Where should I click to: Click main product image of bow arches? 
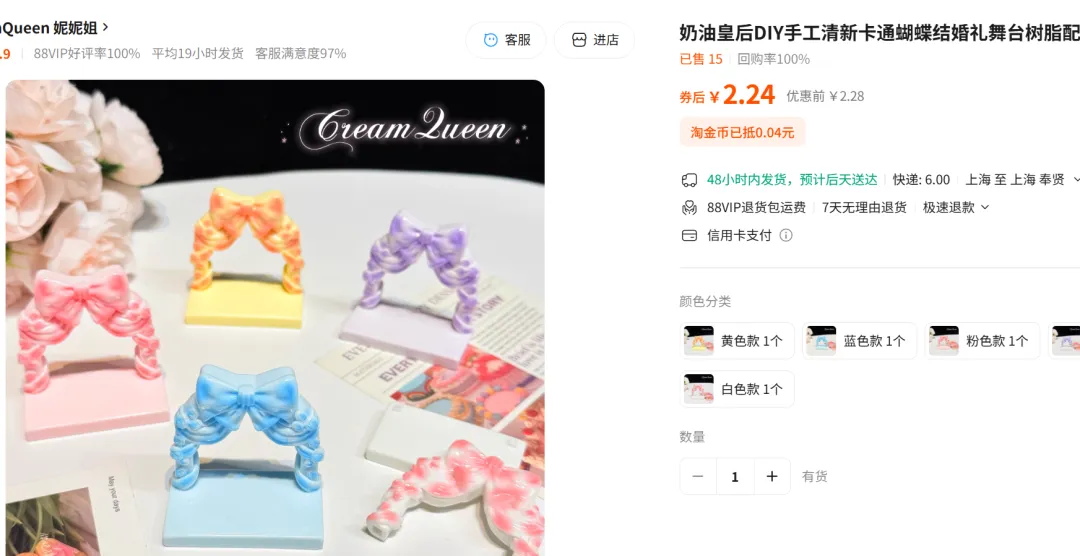[275, 318]
